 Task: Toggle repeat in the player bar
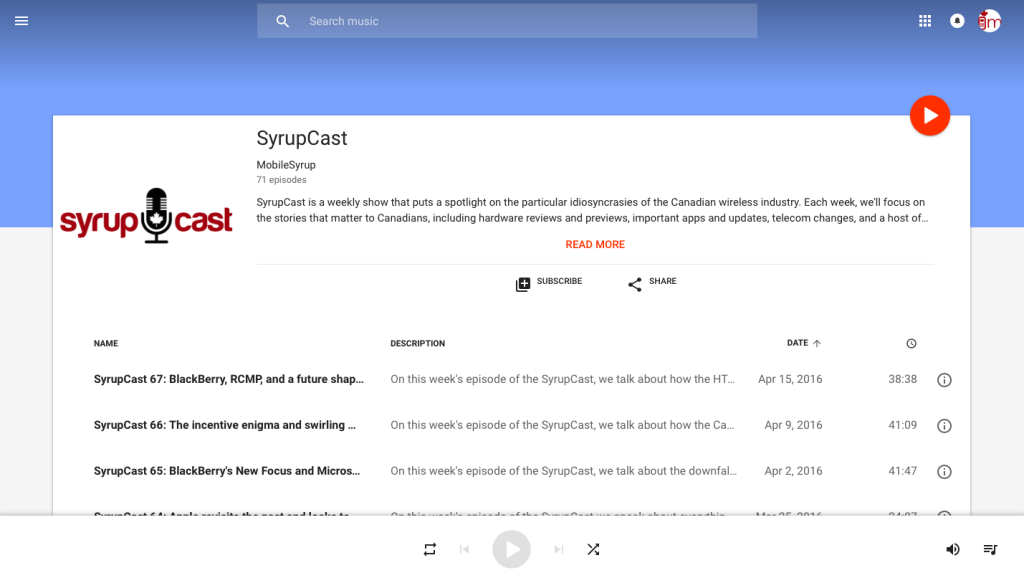point(430,549)
